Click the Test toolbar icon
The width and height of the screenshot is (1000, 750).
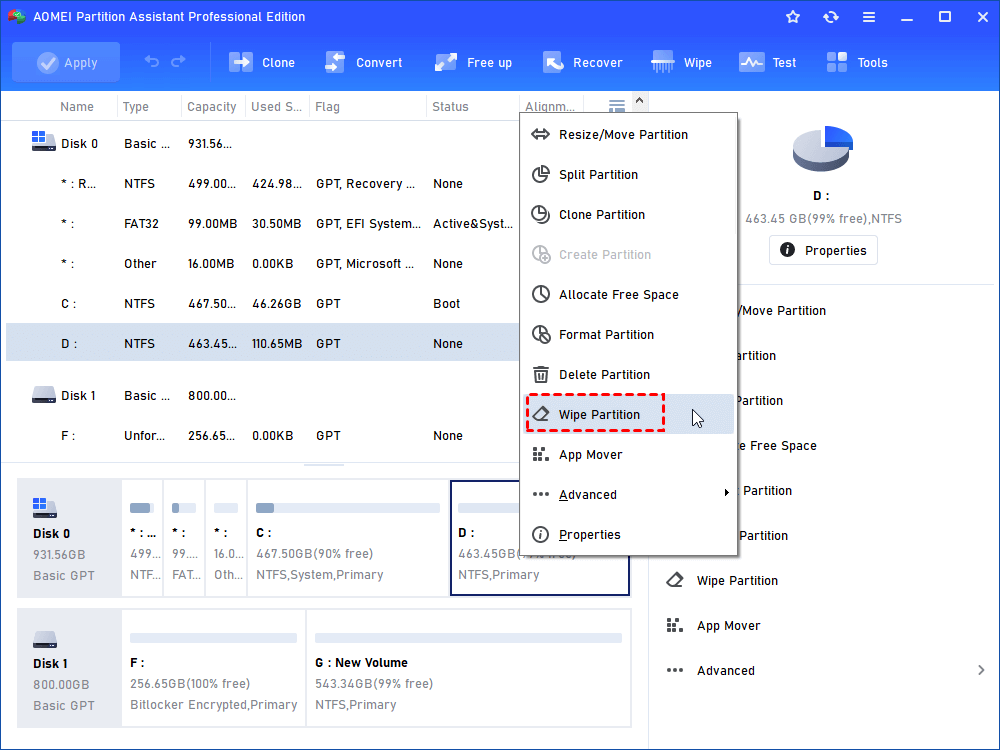pos(752,62)
